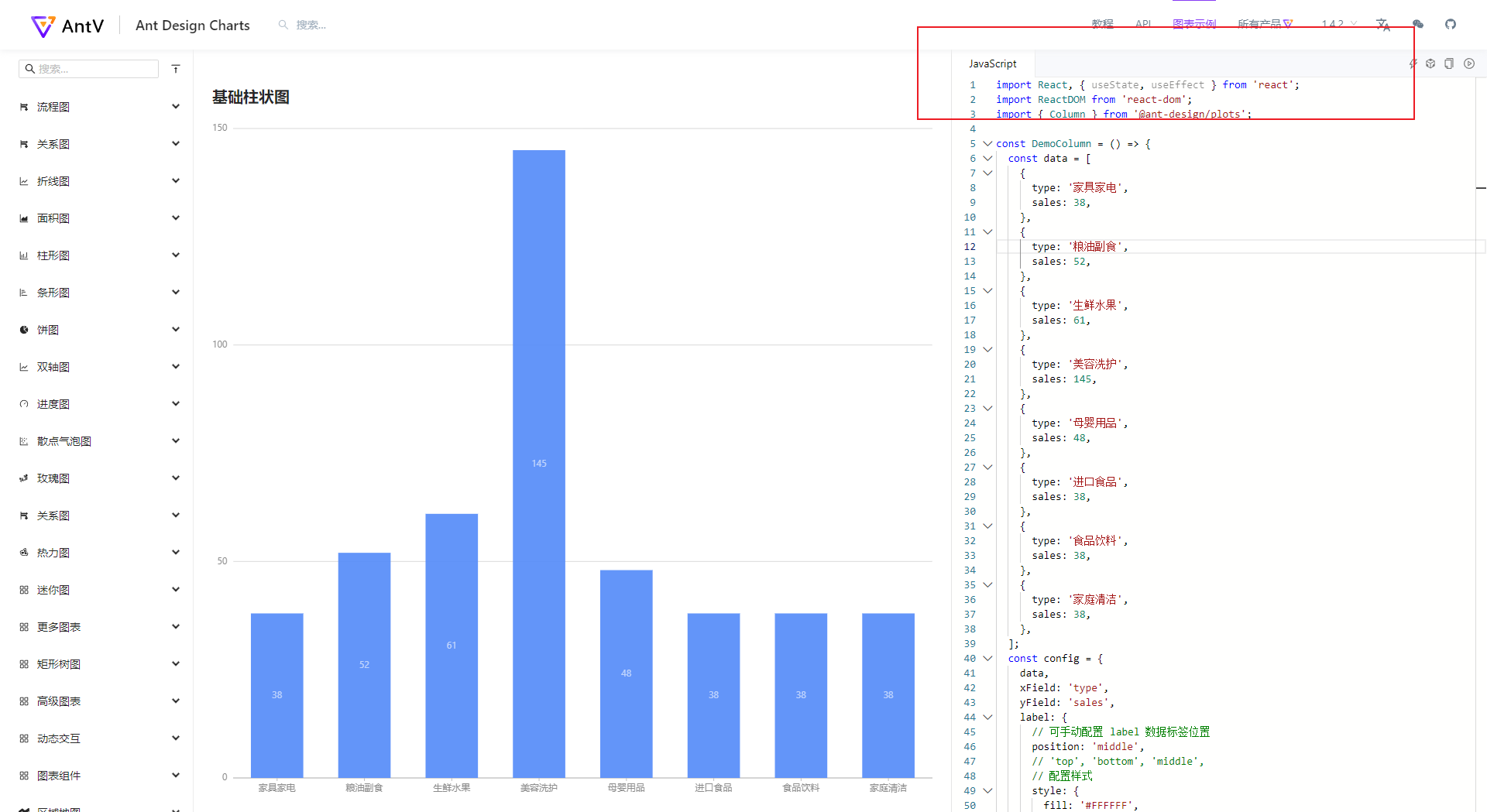This screenshot has width=1487, height=812.
Task: Click the API navigation link
Action: (x=1143, y=24)
